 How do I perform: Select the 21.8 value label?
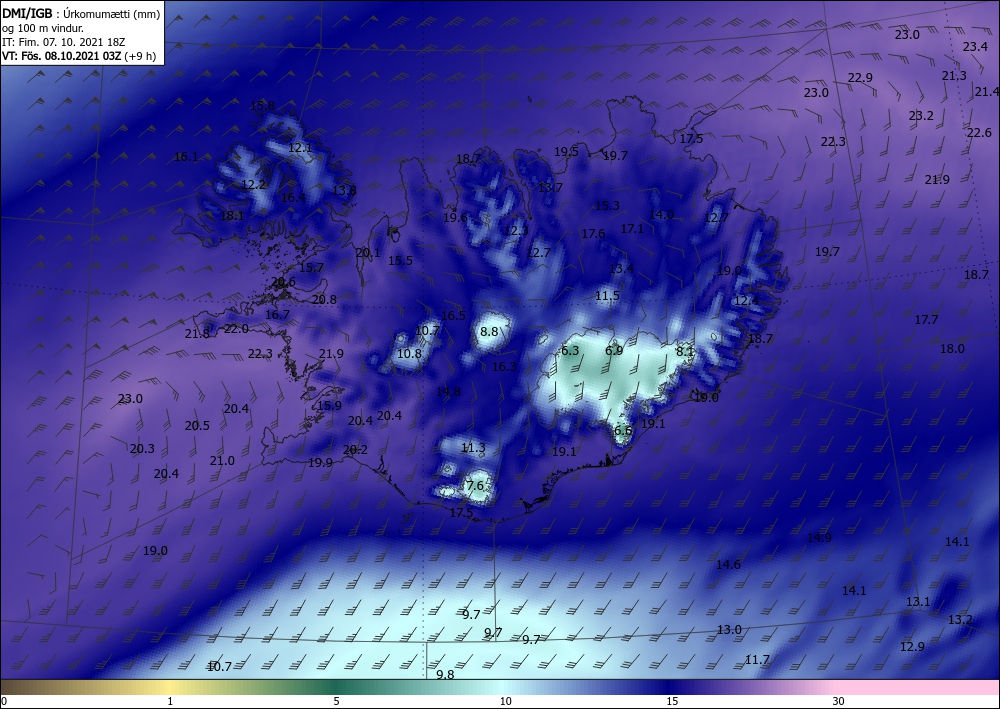197,333
